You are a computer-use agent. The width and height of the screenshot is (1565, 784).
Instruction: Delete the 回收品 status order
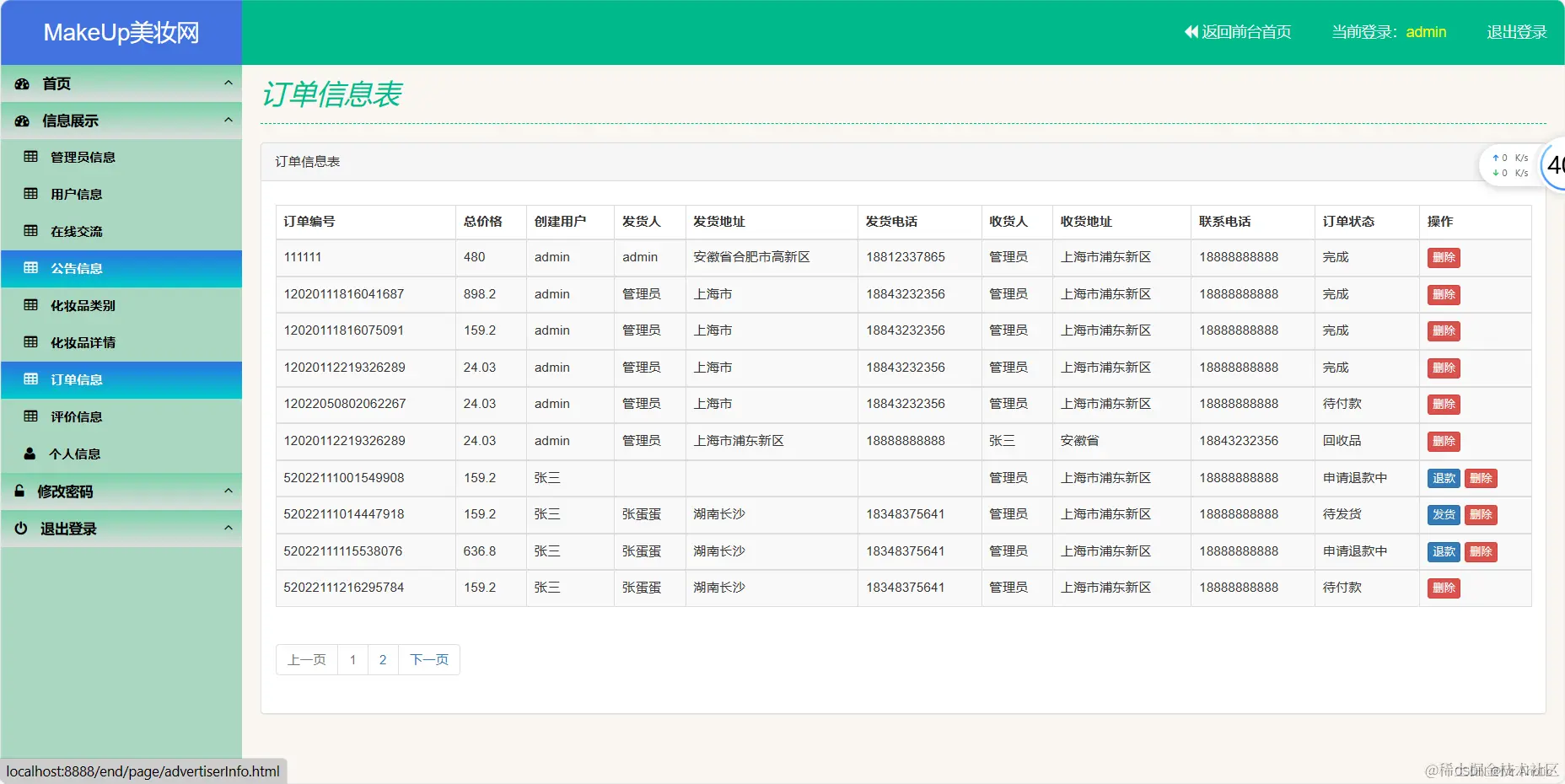pos(1444,442)
